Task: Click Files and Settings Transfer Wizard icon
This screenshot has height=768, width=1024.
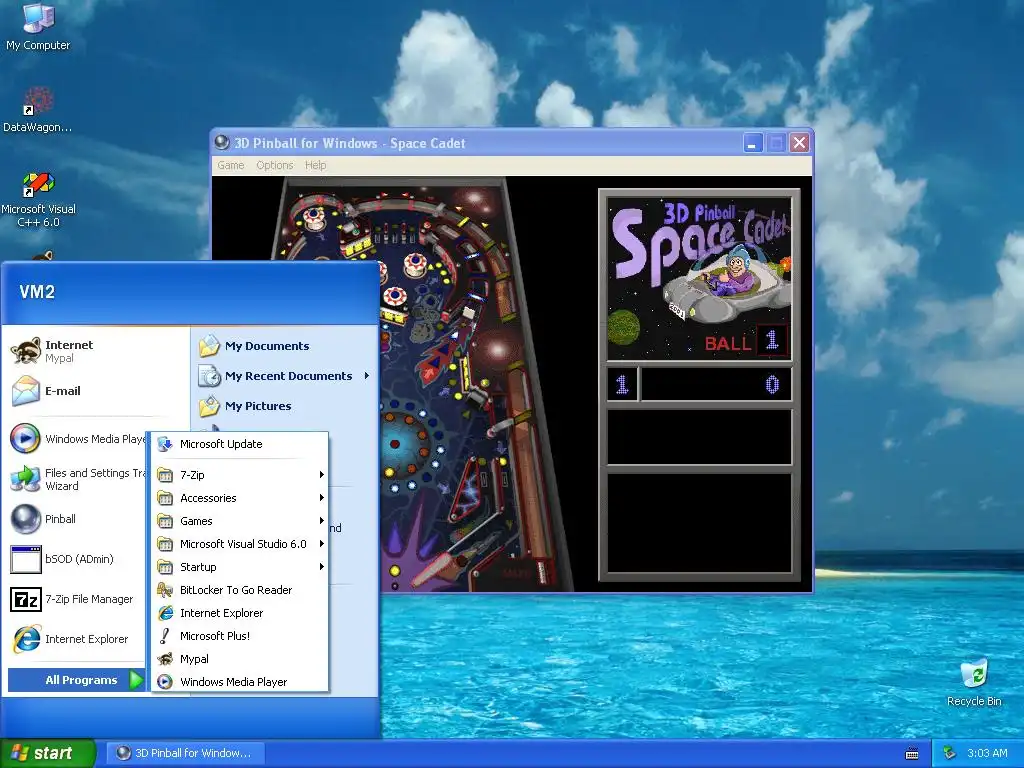Action: (26, 479)
